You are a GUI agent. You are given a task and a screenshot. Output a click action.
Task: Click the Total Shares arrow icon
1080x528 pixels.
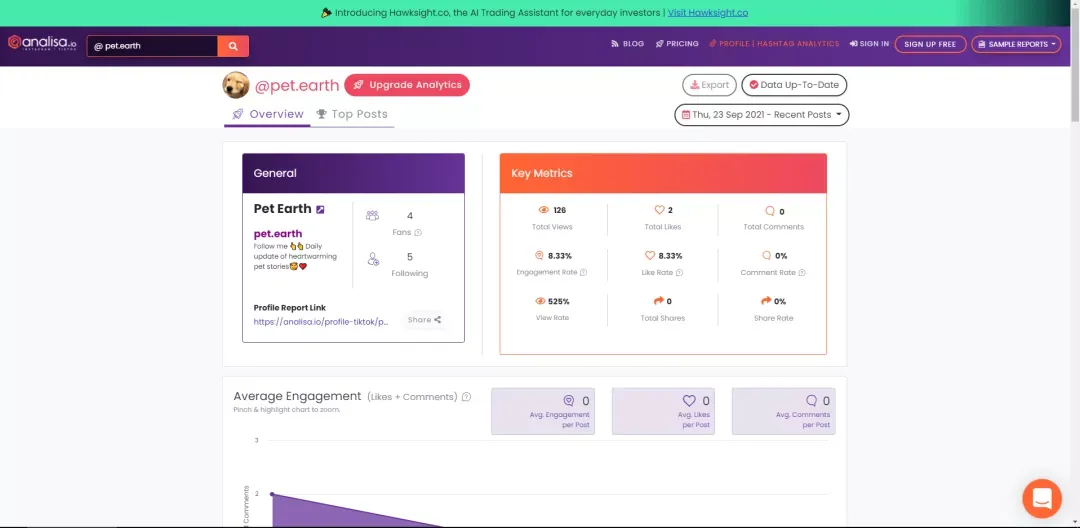pyautogui.click(x=658, y=301)
